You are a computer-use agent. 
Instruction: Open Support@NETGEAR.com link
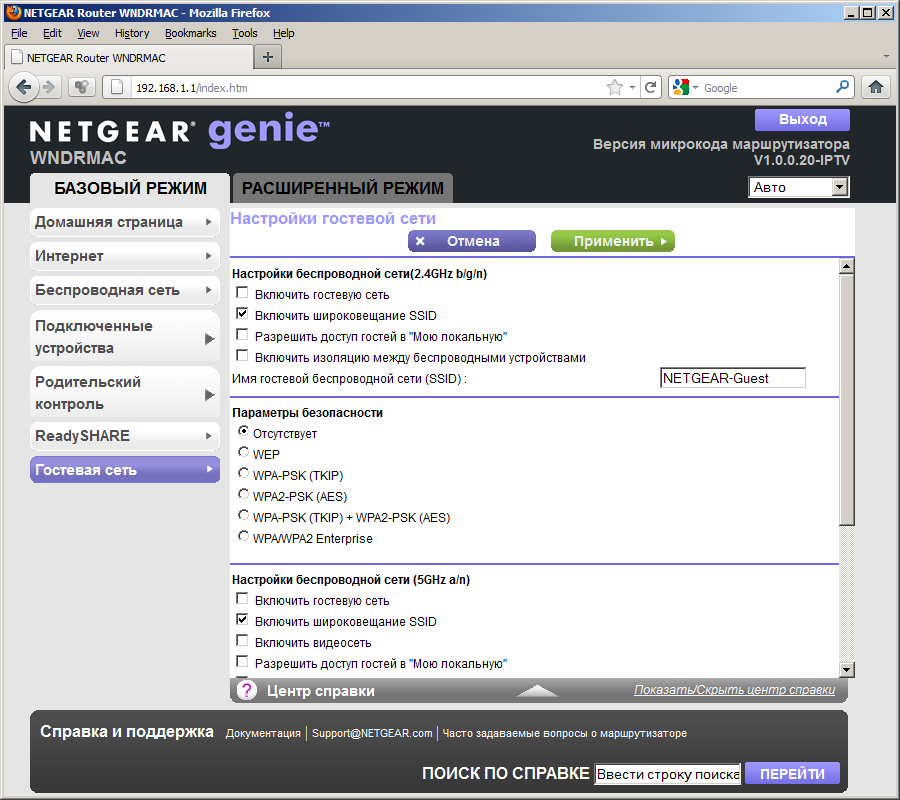[x=372, y=733]
